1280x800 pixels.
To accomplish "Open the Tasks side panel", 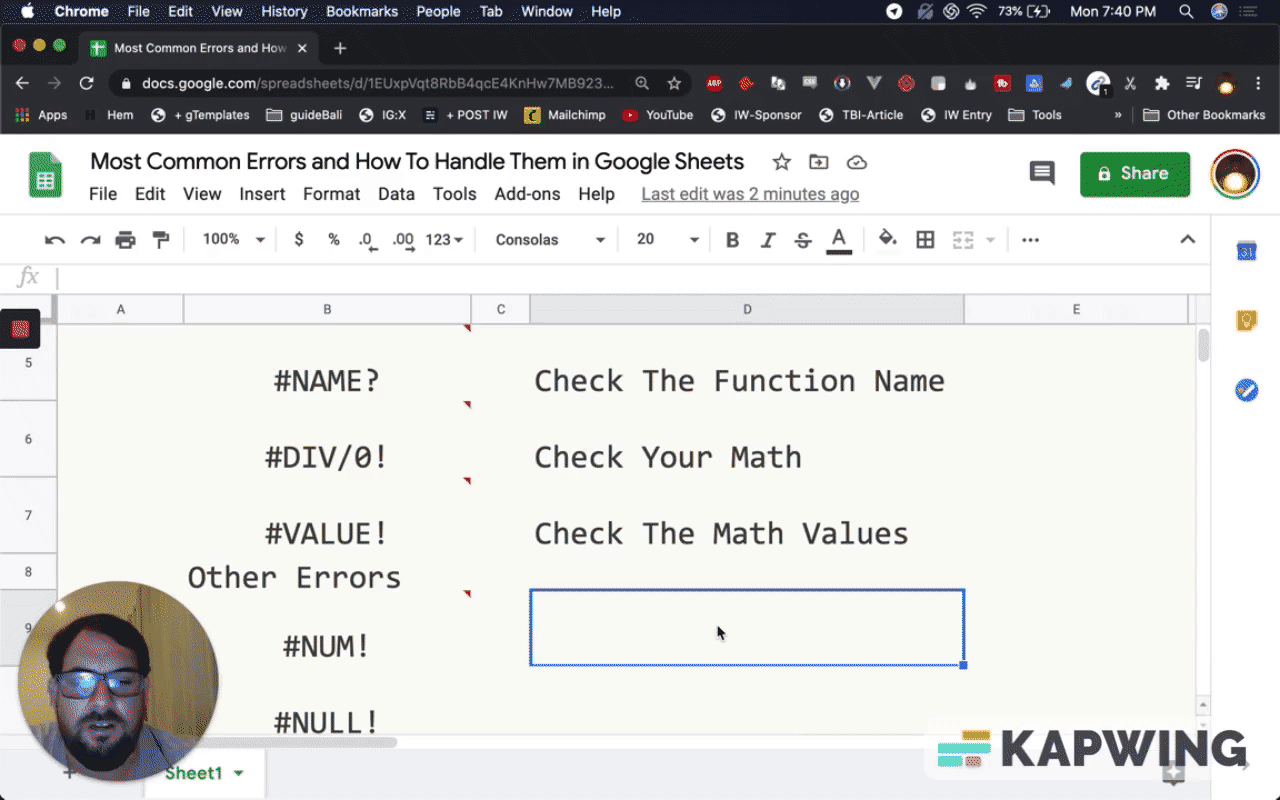I will pos(1246,390).
